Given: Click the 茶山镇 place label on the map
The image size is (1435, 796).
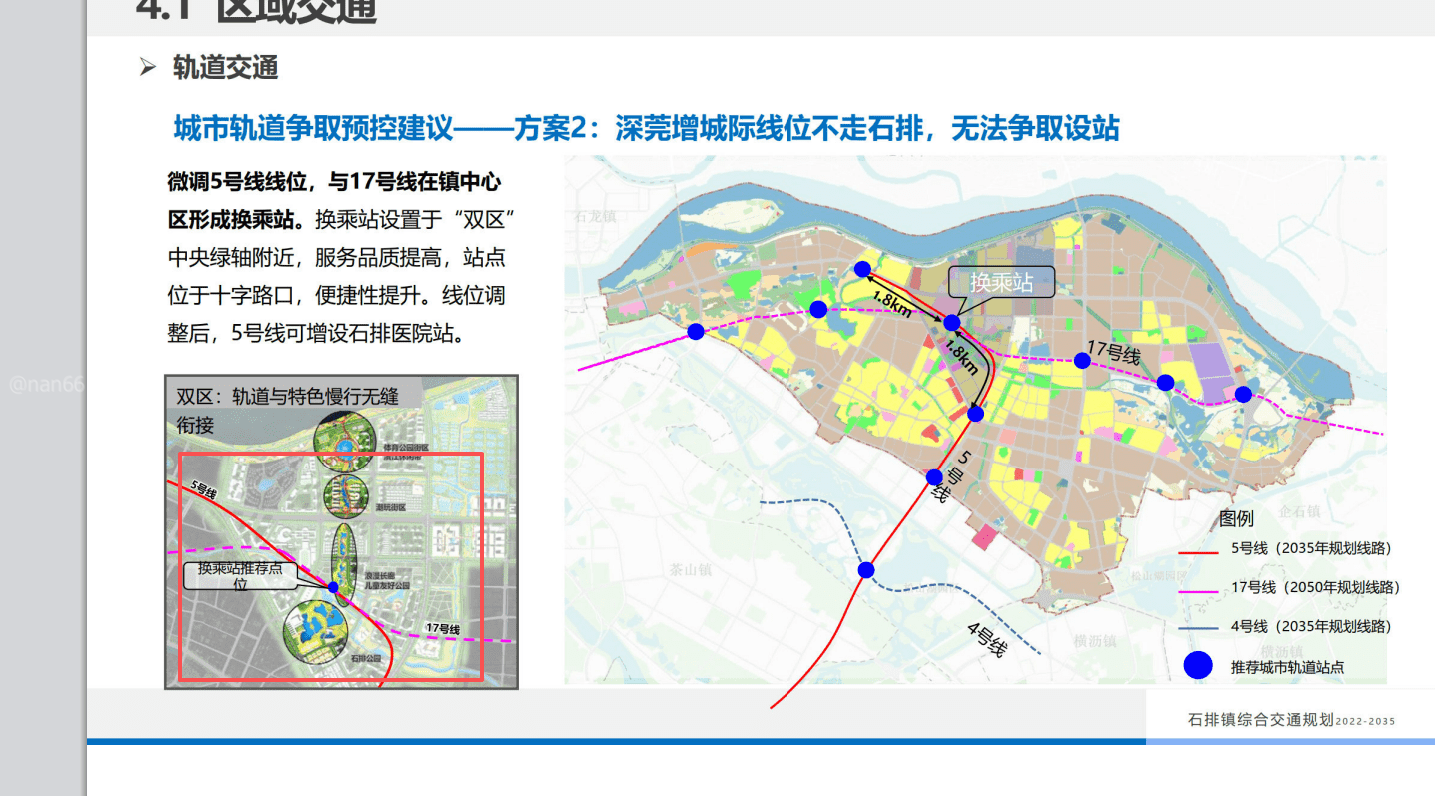Looking at the screenshot, I should point(690,570).
